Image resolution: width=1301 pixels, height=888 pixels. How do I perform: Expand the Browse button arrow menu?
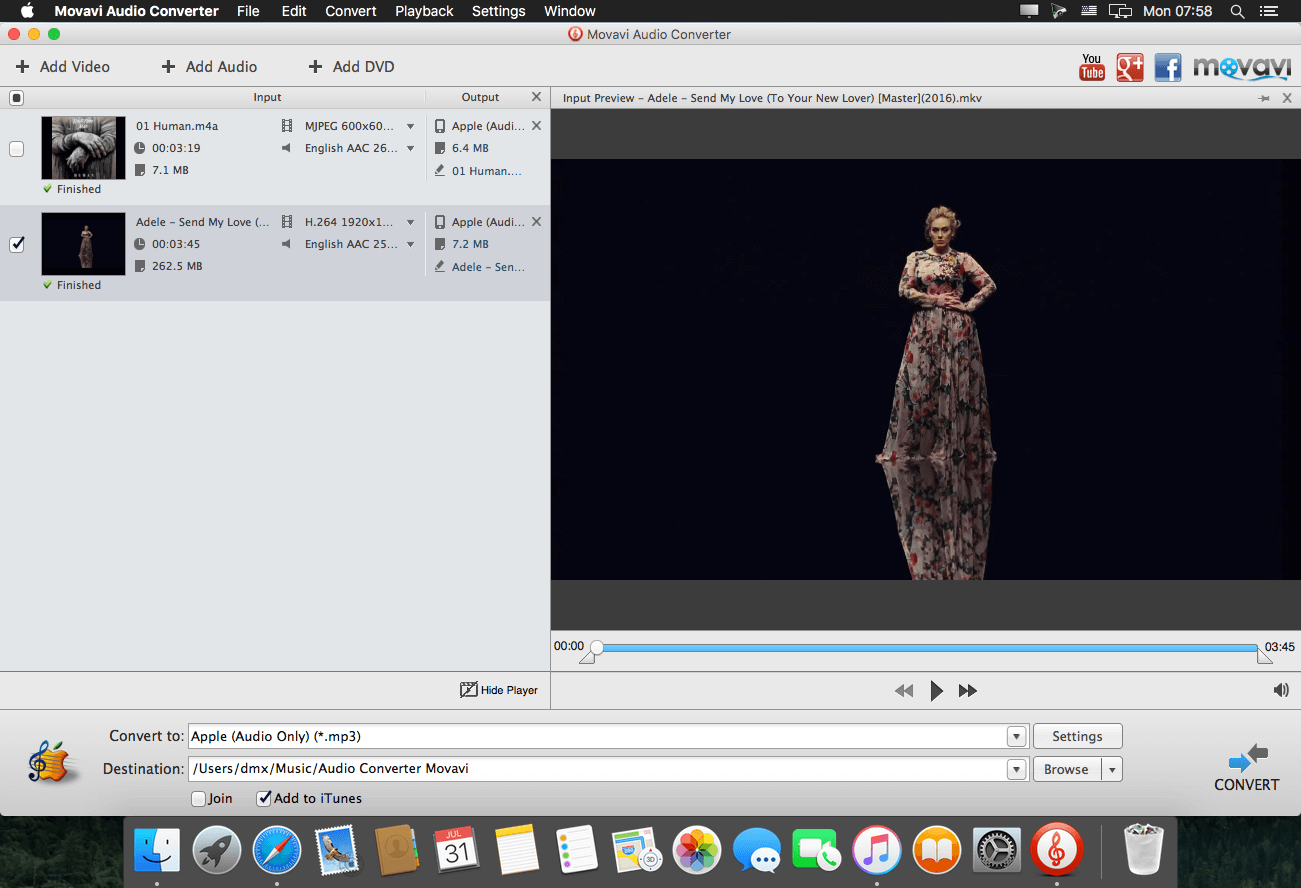(x=1112, y=769)
